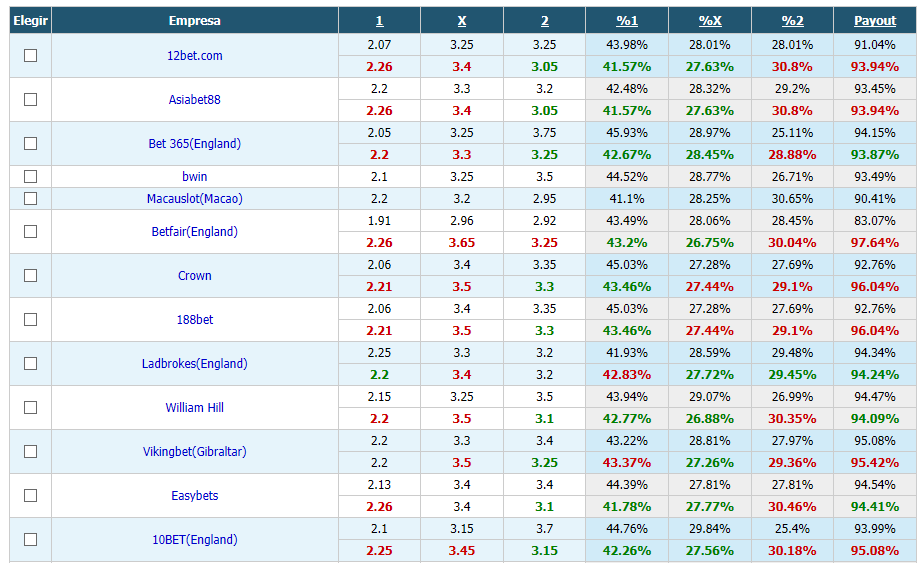
Task: Click Betfair's 83.07% payout value
Action: tap(875, 221)
